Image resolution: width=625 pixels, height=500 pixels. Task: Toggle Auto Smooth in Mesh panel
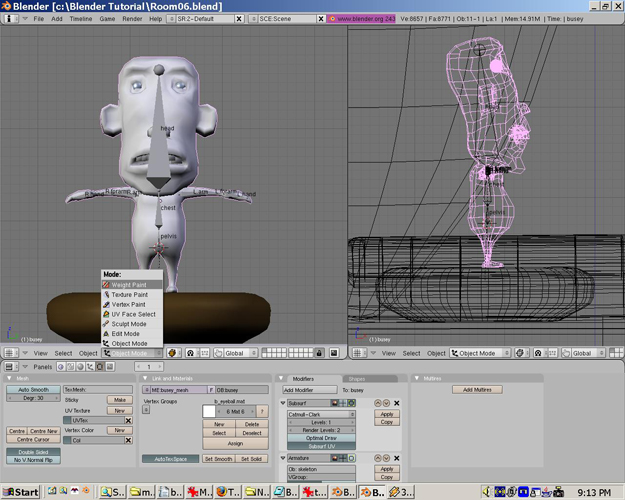(x=32, y=389)
